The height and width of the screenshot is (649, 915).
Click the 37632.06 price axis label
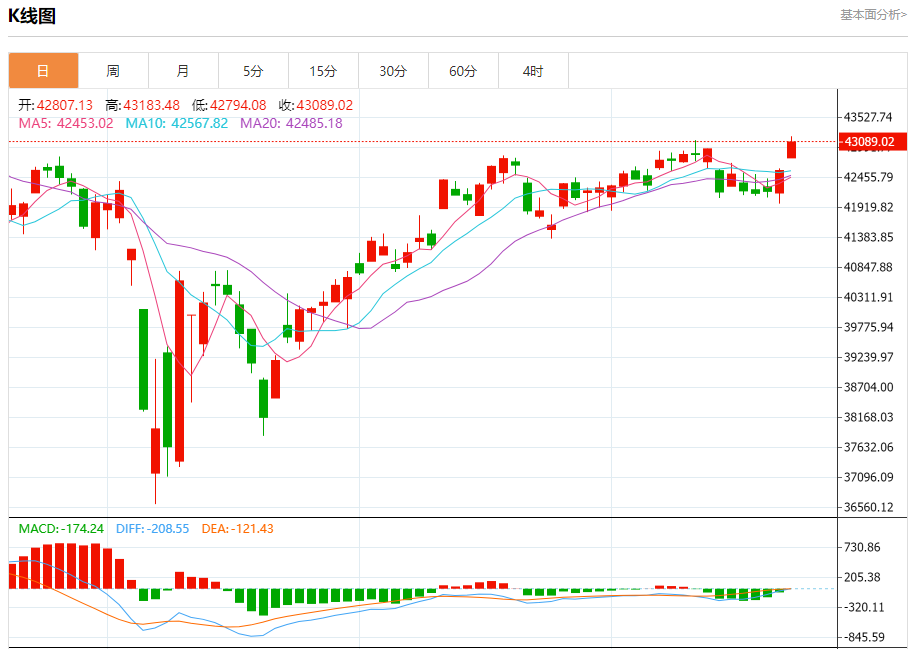868,448
